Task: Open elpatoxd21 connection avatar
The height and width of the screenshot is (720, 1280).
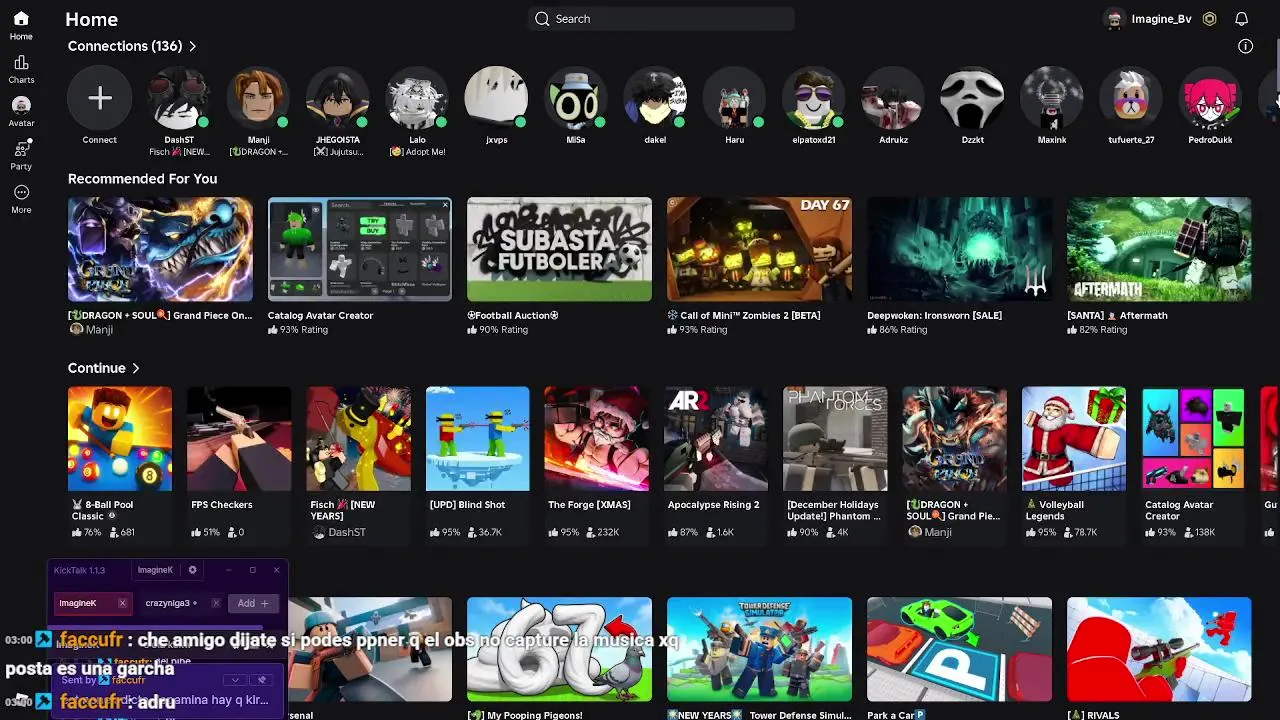Action: [x=814, y=98]
